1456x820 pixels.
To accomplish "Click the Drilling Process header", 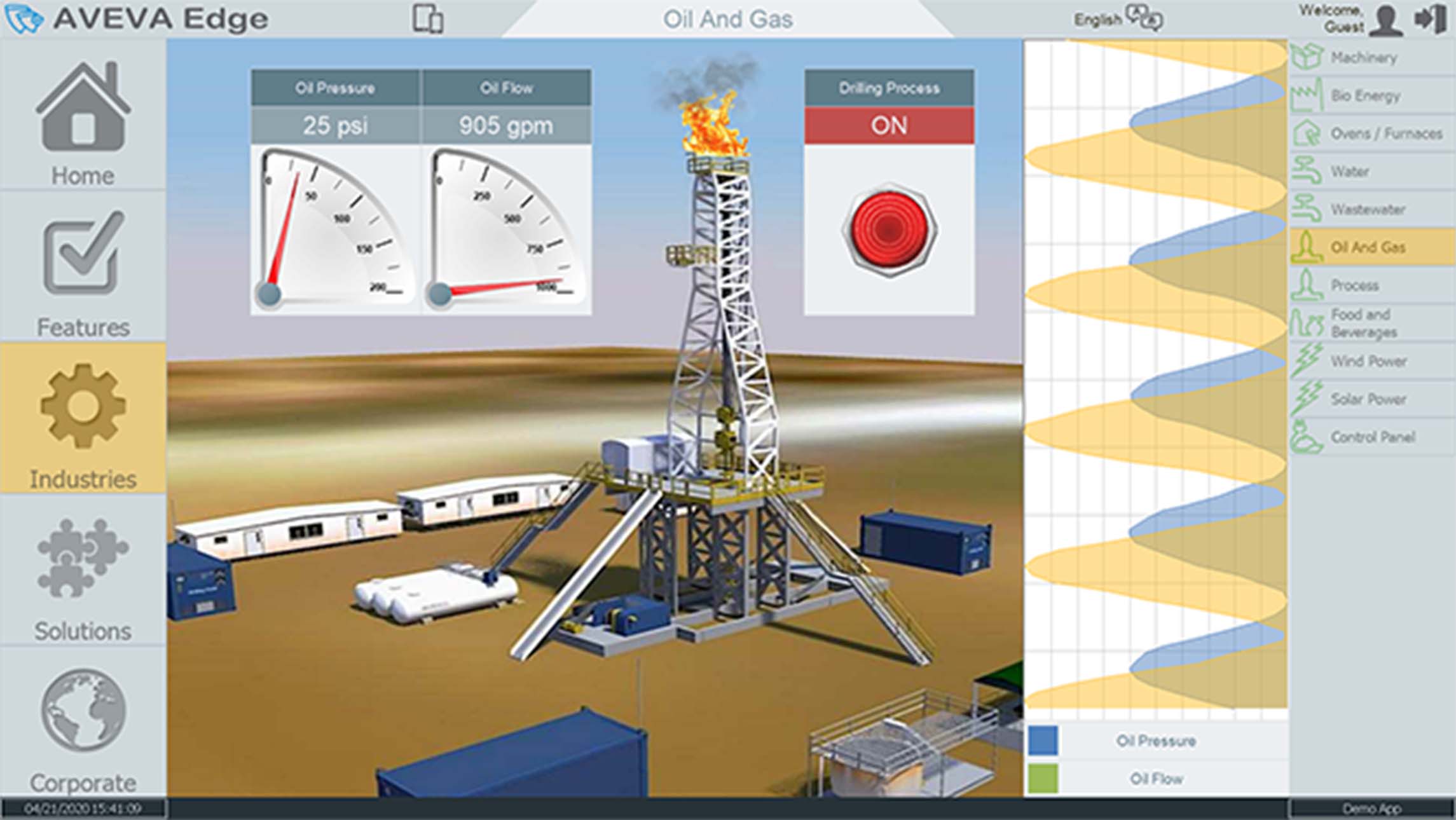I will 889,88.
